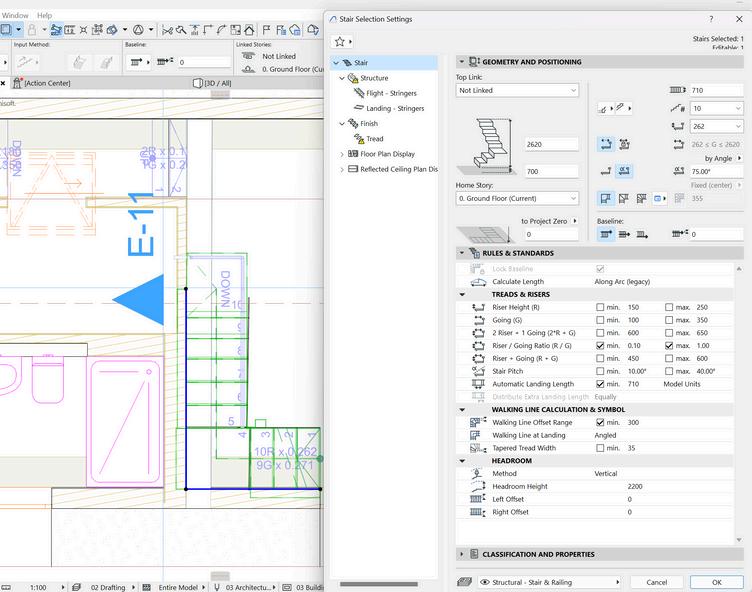Click the stair height field showing 2620
Screen dimensions: 752x592
(x=550, y=144)
